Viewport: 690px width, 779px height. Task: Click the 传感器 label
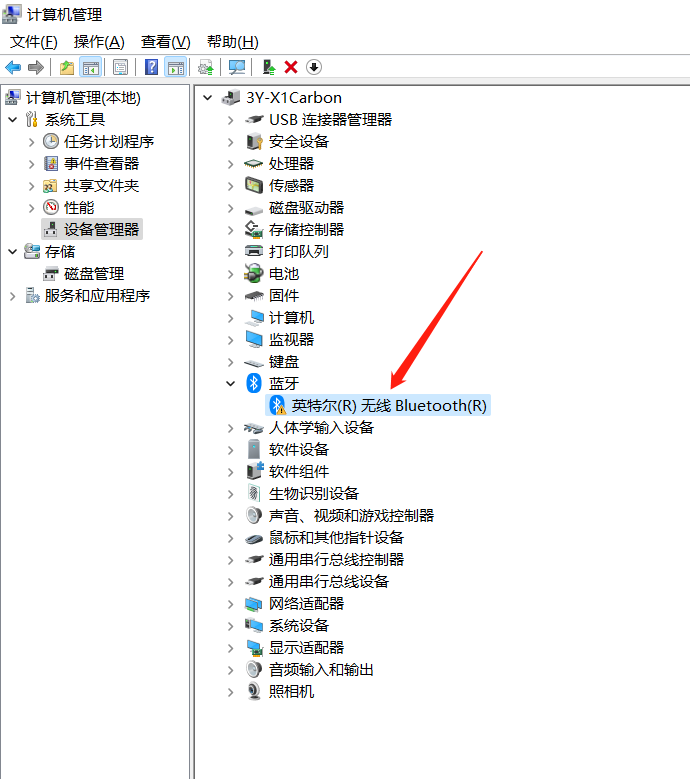tap(292, 186)
